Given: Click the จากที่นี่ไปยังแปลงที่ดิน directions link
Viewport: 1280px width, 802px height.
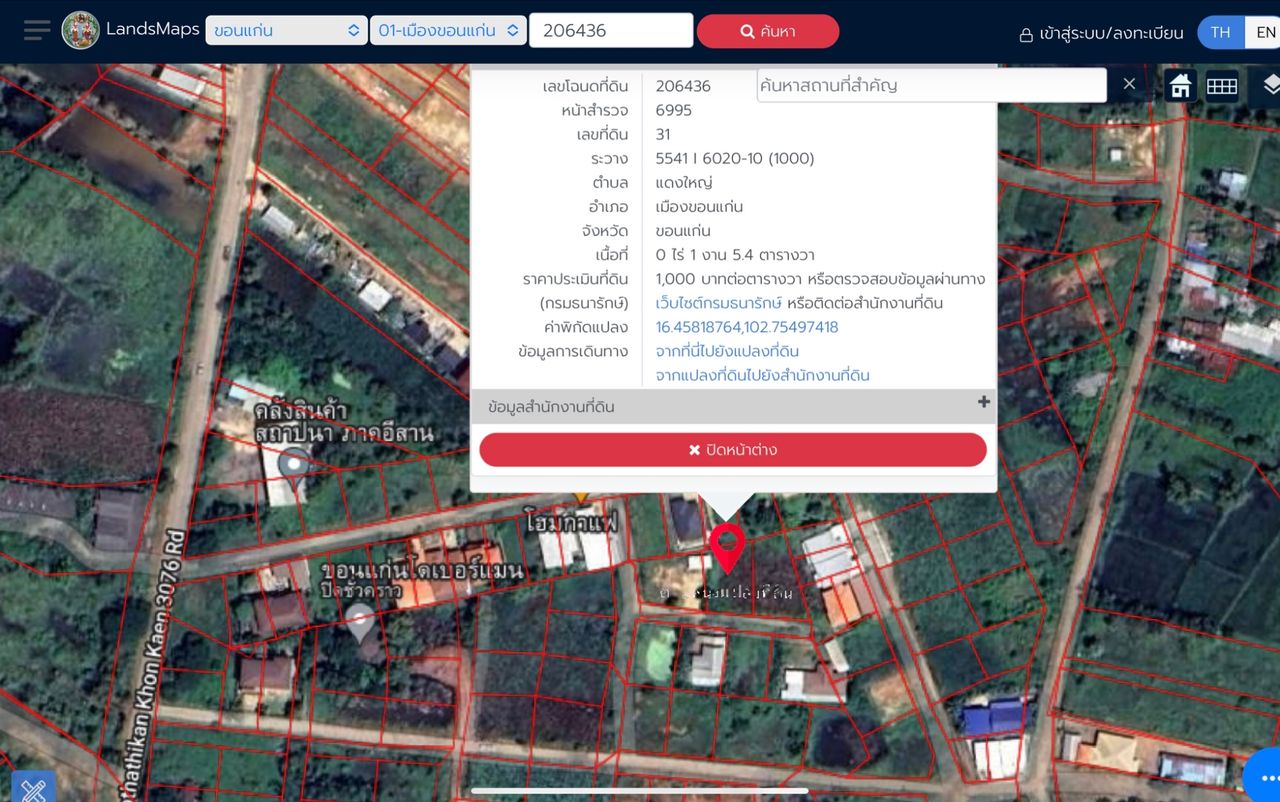Looking at the screenshot, I should [726, 351].
